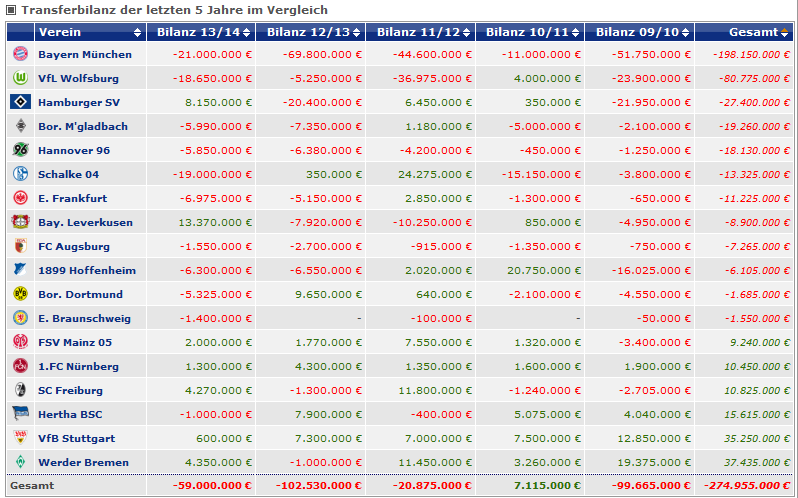Open 1.FC Nürnberg club link
Image resolution: width=798 pixels, height=498 pixels.
tap(78, 366)
